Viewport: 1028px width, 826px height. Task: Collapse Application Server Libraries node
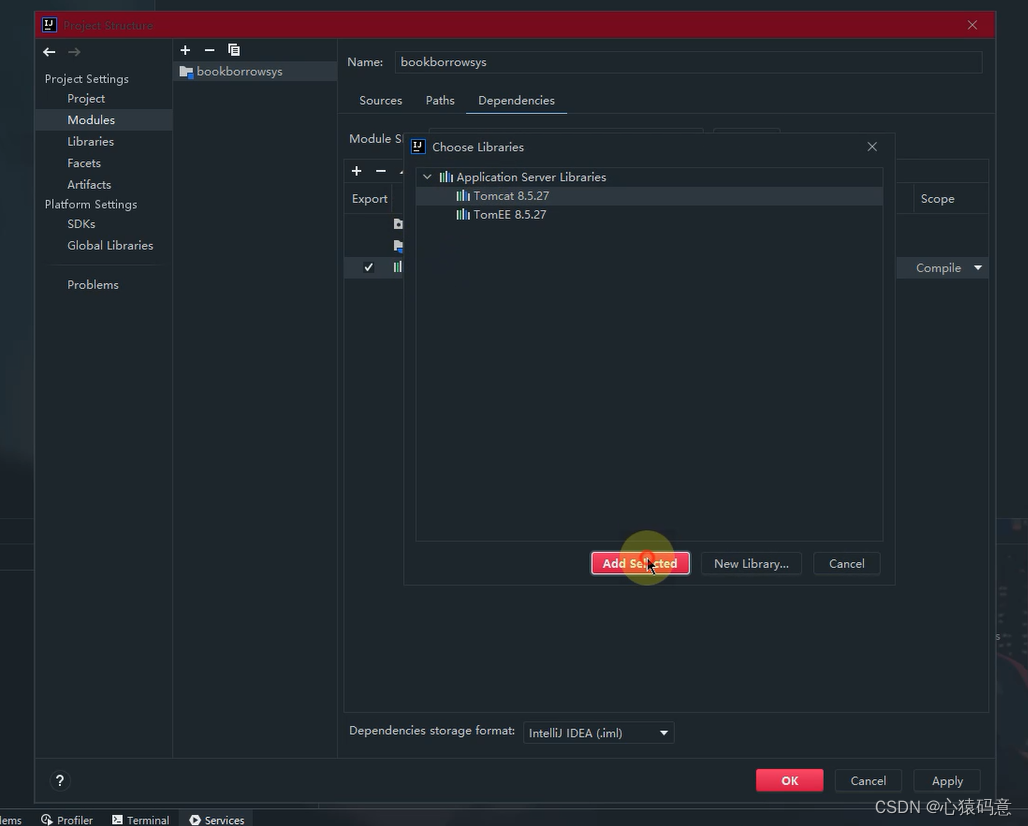click(427, 177)
